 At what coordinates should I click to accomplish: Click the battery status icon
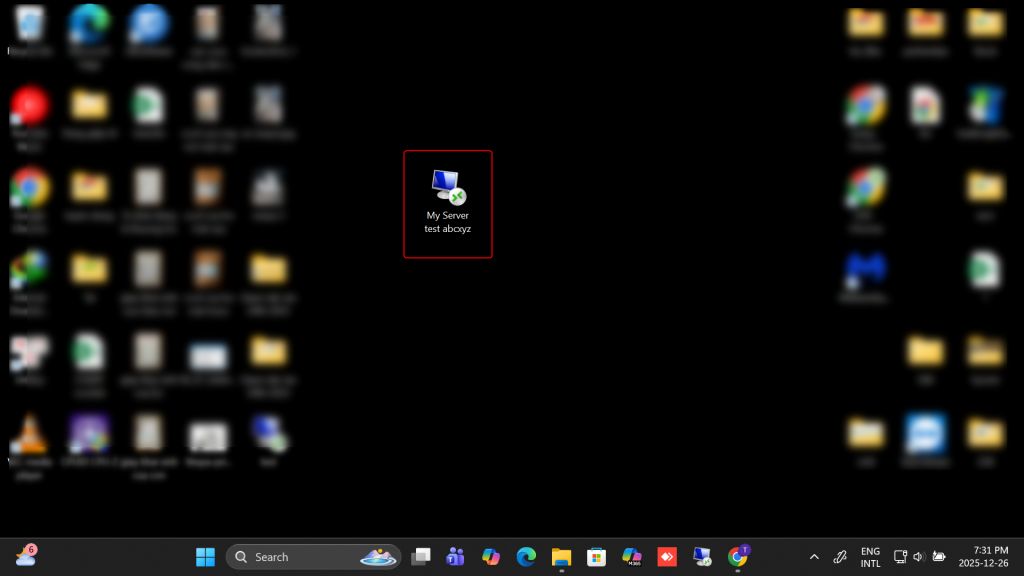939,557
